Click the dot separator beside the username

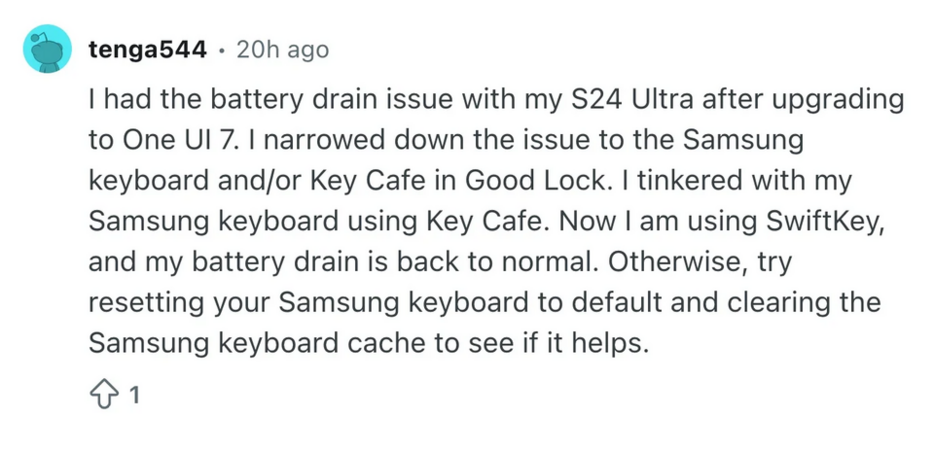tap(222, 50)
